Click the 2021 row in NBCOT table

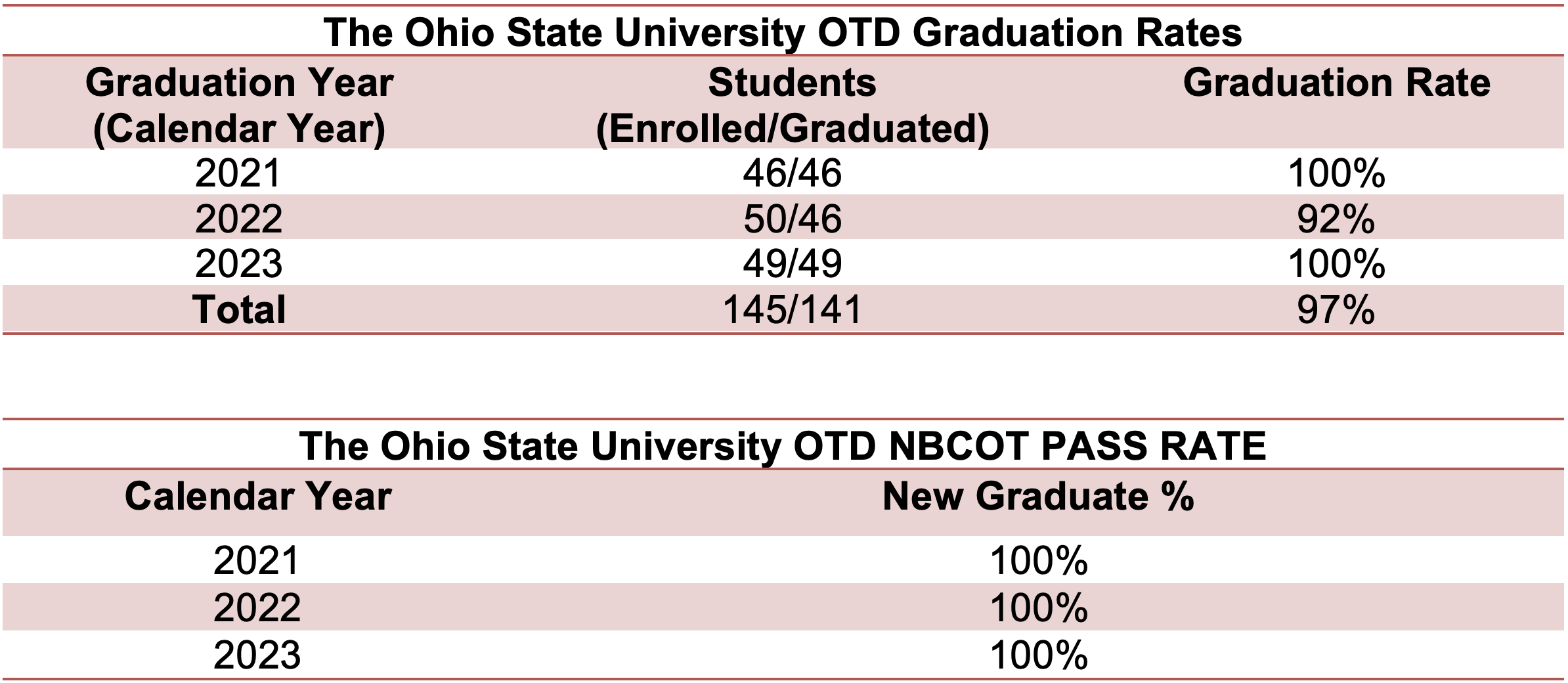pos(783,560)
